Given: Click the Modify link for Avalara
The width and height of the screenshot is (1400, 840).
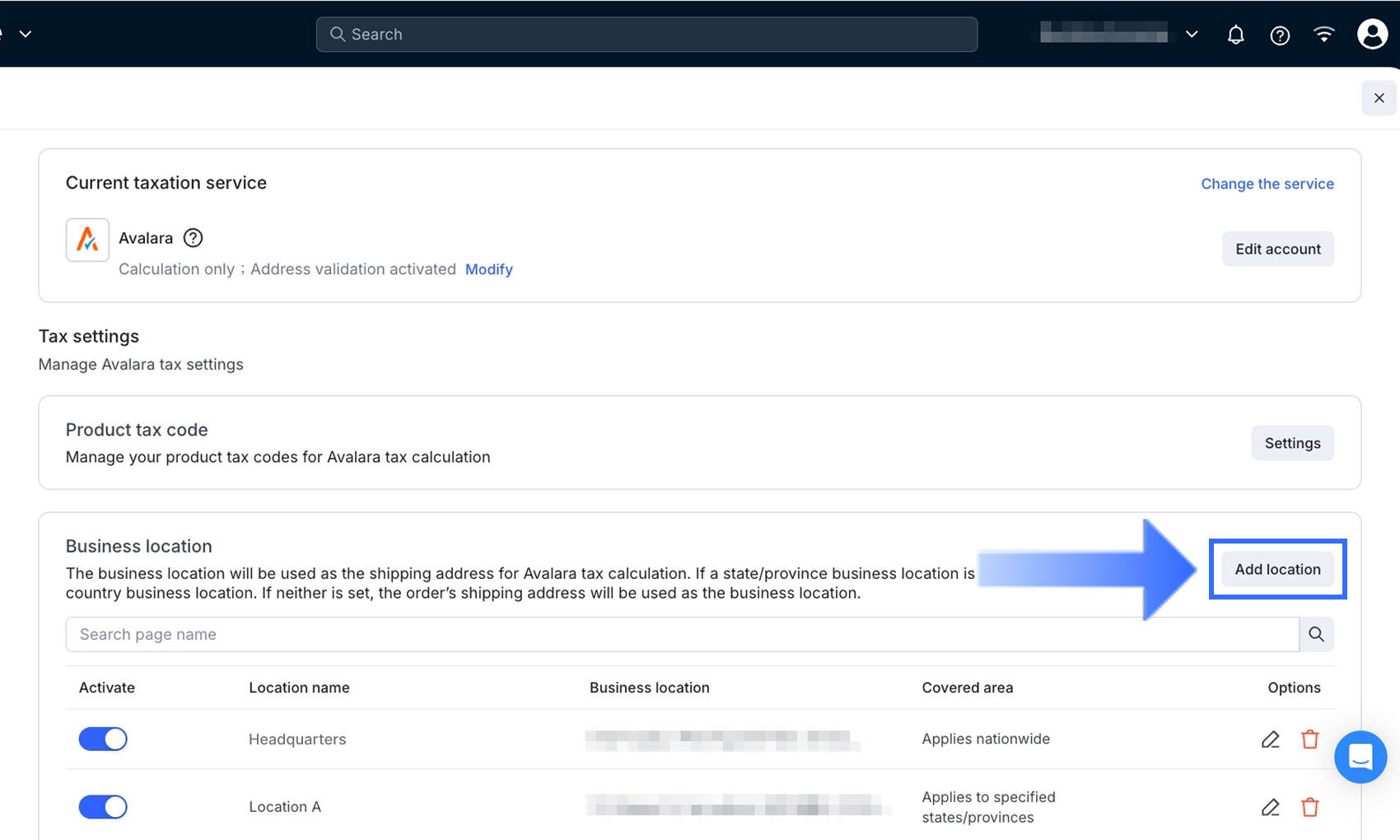Looking at the screenshot, I should pyautogui.click(x=489, y=269).
